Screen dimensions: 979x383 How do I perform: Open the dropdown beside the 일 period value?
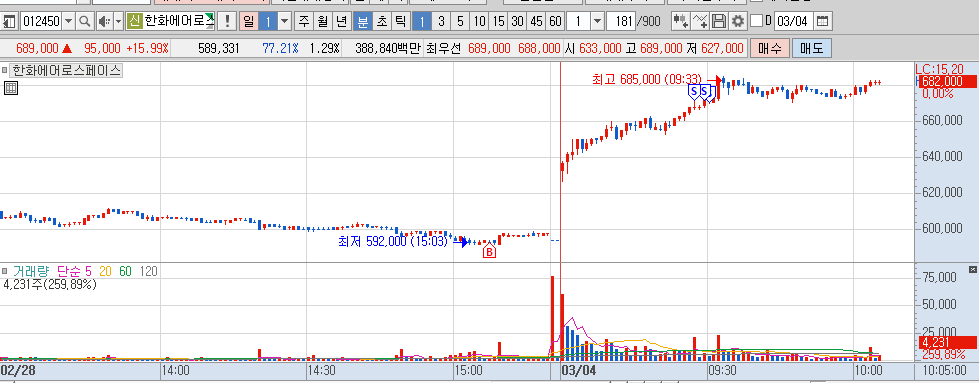285,22
